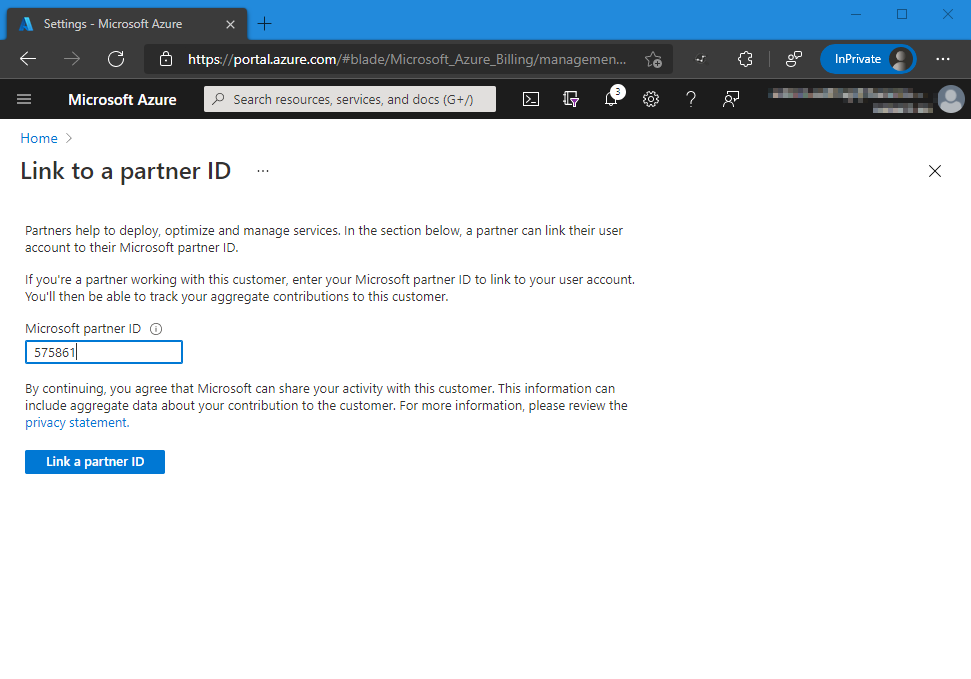Viewport: 971px width, 679px height.
Task: Select the Settings - Microsoft Azure tab
Action: pos(118,23)
